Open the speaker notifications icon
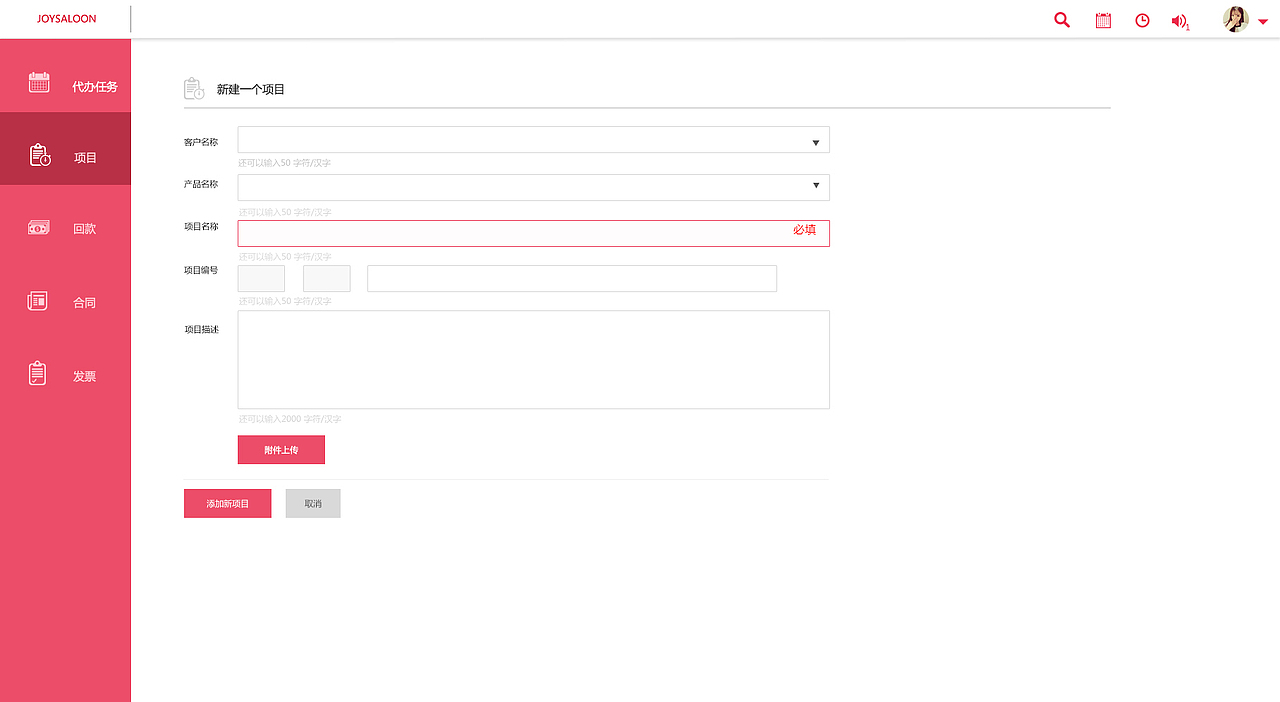1280x702 pixels. click(1180, 21)
